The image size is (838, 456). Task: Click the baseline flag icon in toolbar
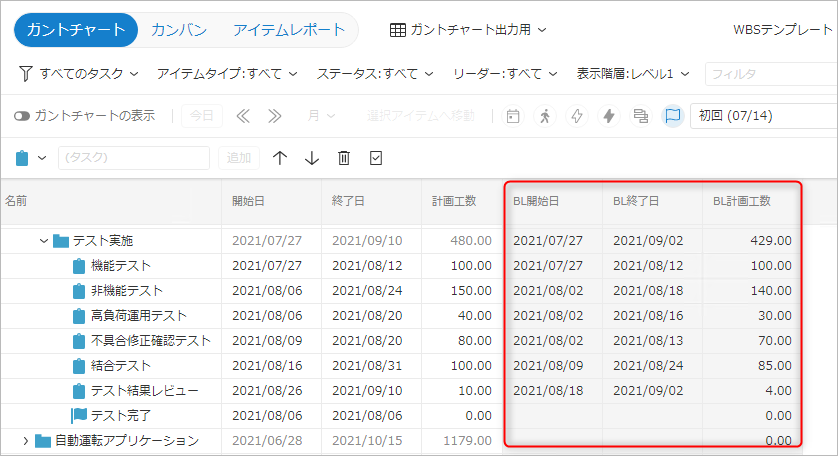672,116
